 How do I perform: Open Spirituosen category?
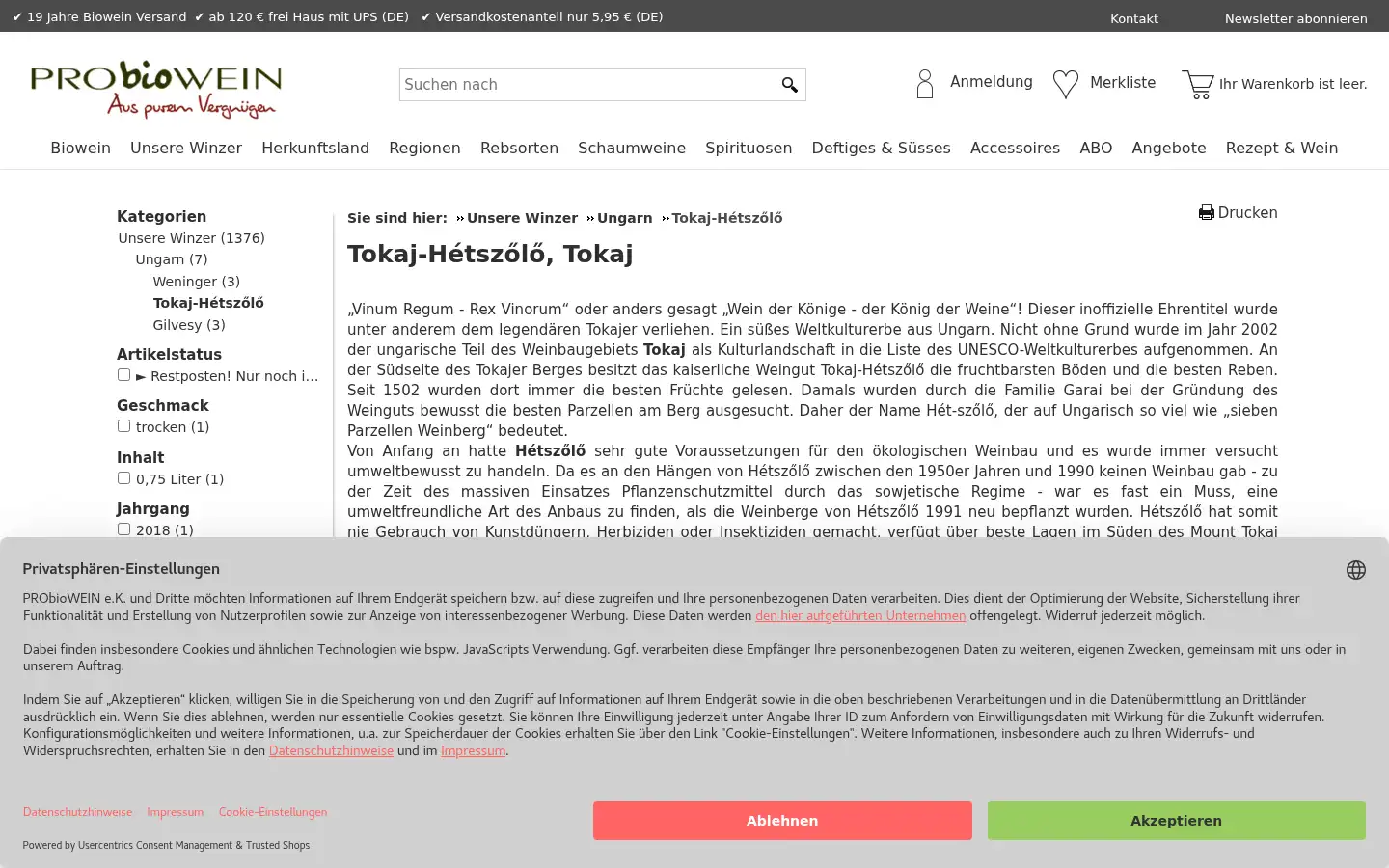click(749, 148)
